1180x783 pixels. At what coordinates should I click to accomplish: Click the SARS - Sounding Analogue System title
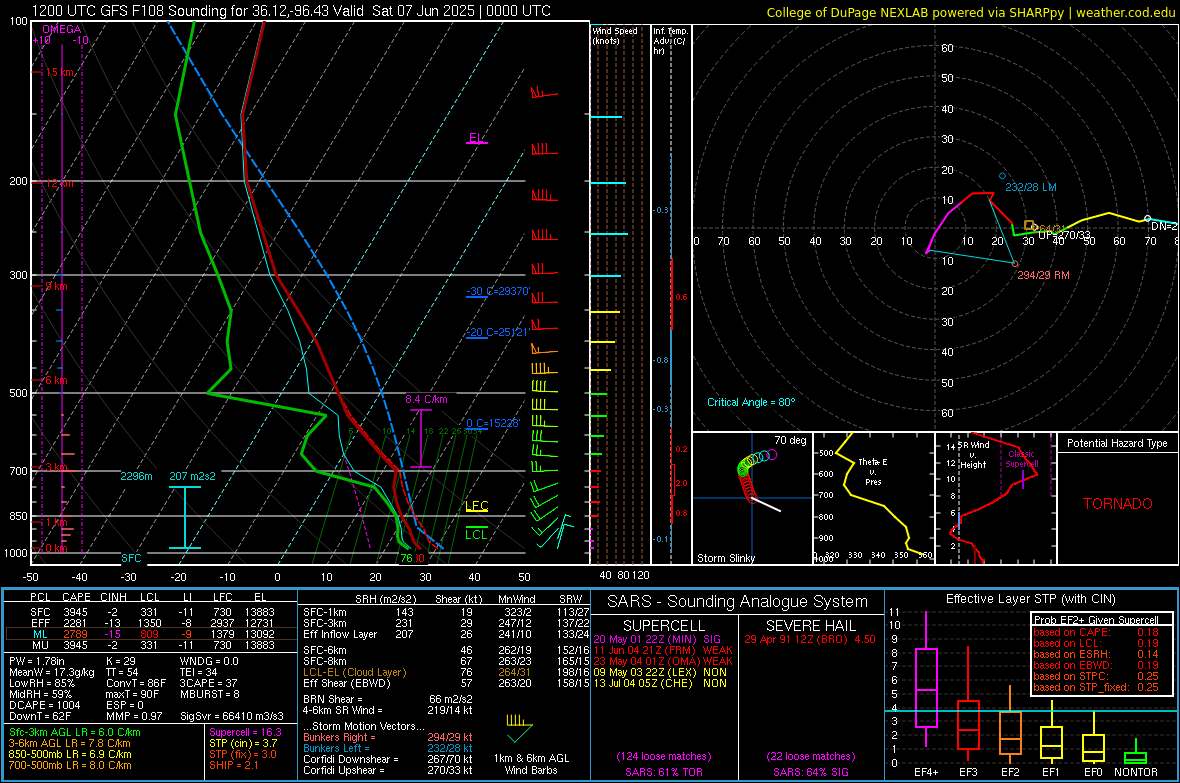pyautogui.click(x=738, y=602)
